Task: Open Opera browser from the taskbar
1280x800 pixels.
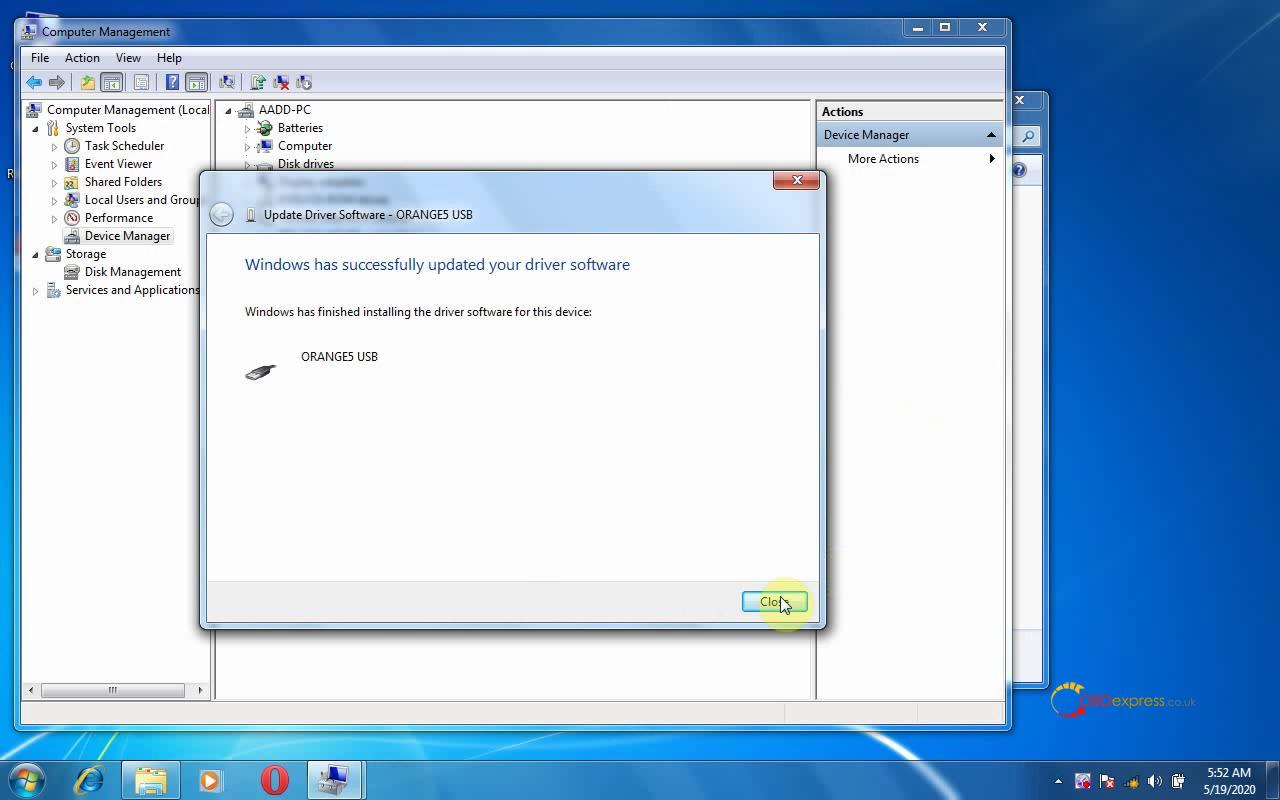Action: (274, 780)
